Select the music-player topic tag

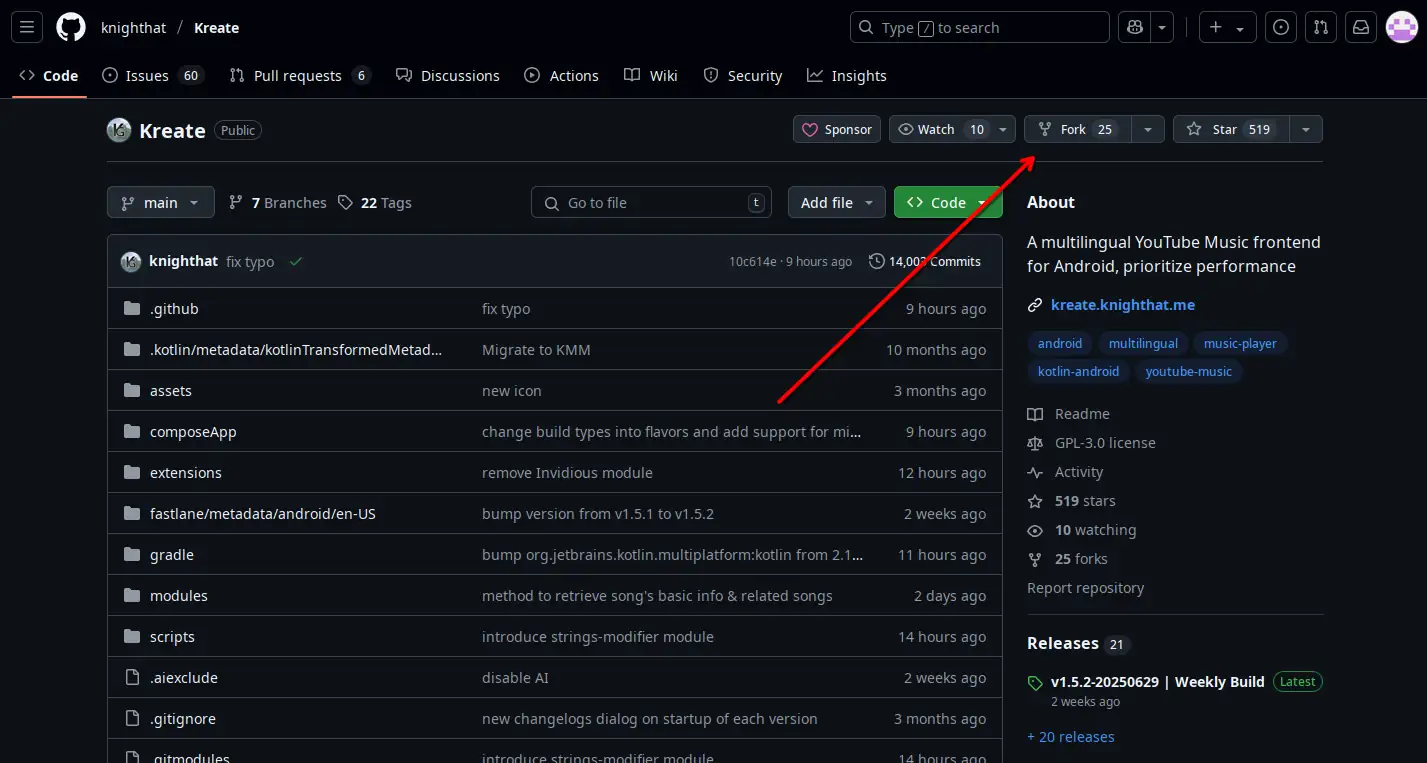tap(1240, 343)
